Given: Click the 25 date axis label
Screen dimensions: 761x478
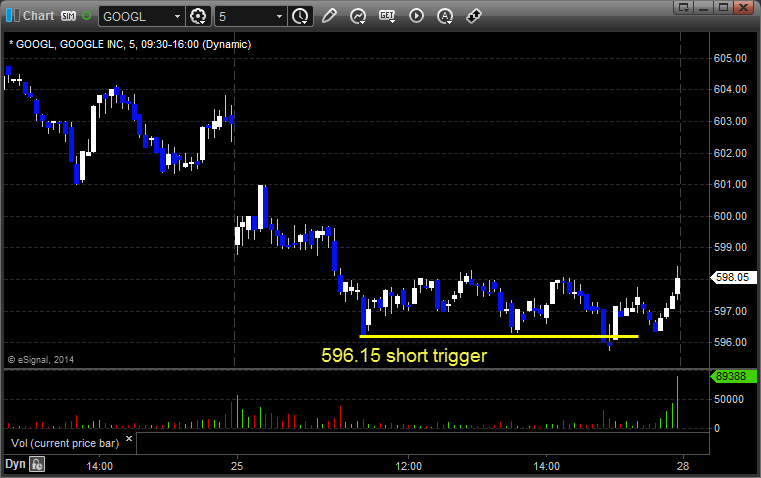Looking at the screenshot, I should [x=237, y=466].
